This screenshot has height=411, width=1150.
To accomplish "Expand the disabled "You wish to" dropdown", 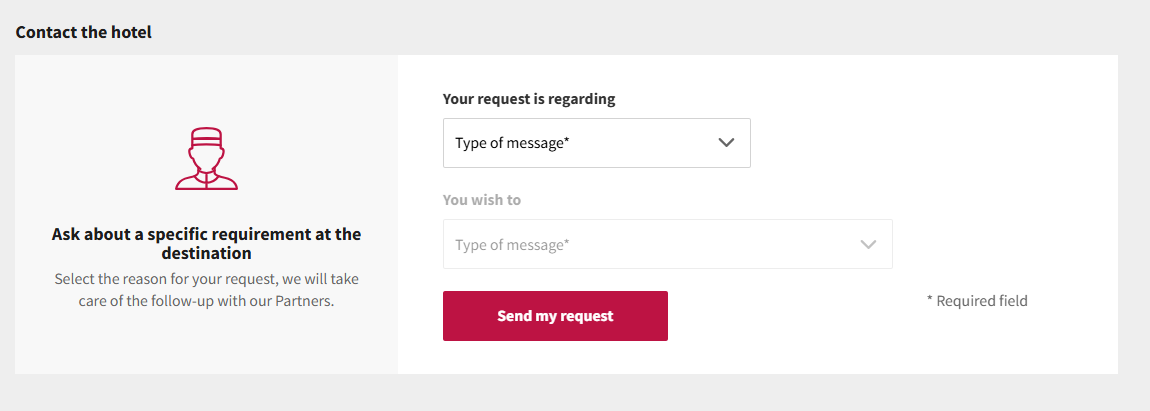I will [667, 244].
